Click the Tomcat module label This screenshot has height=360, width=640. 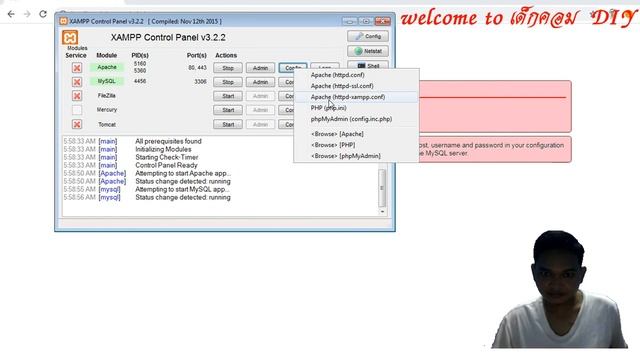point(107,124)
